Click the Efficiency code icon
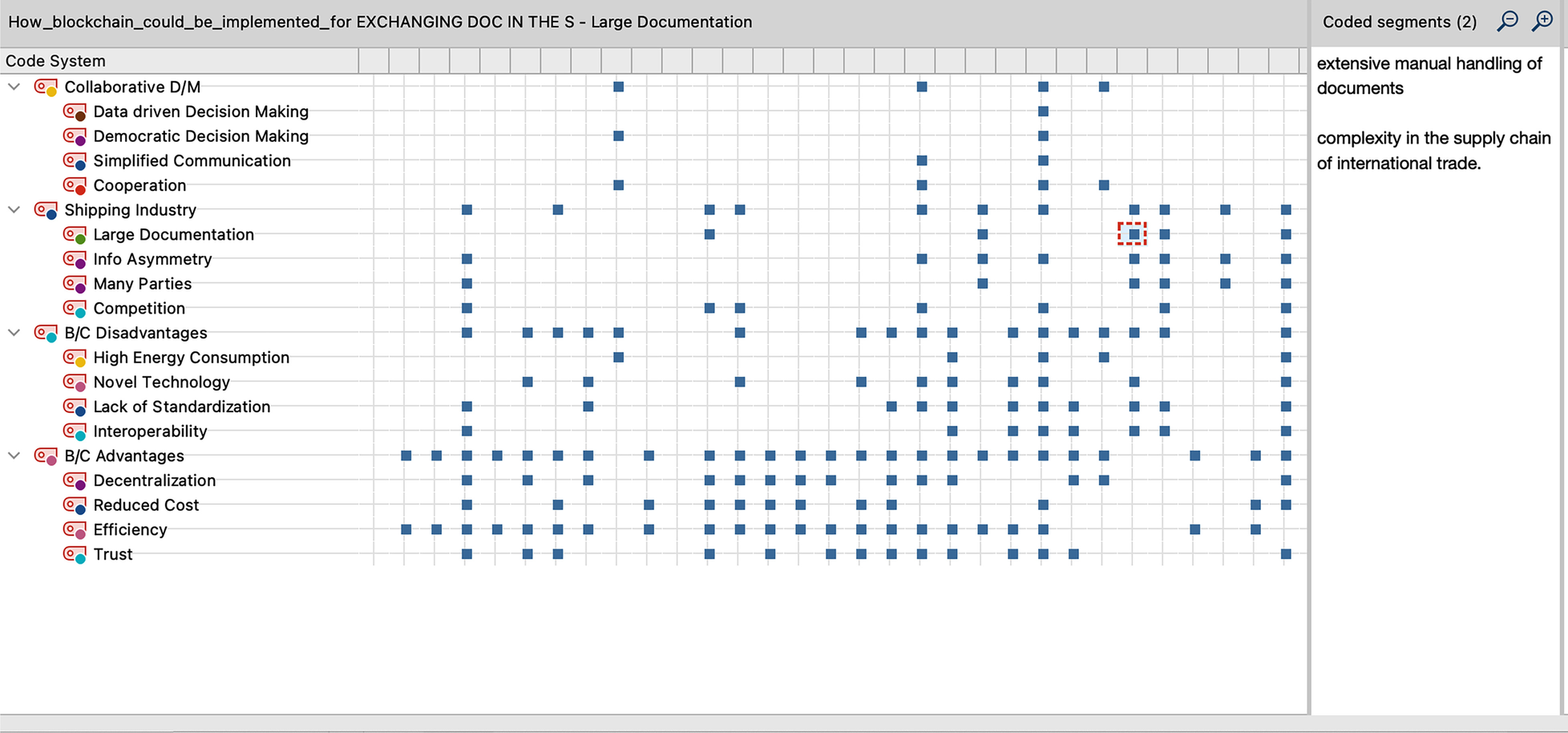 click(75, 529)
